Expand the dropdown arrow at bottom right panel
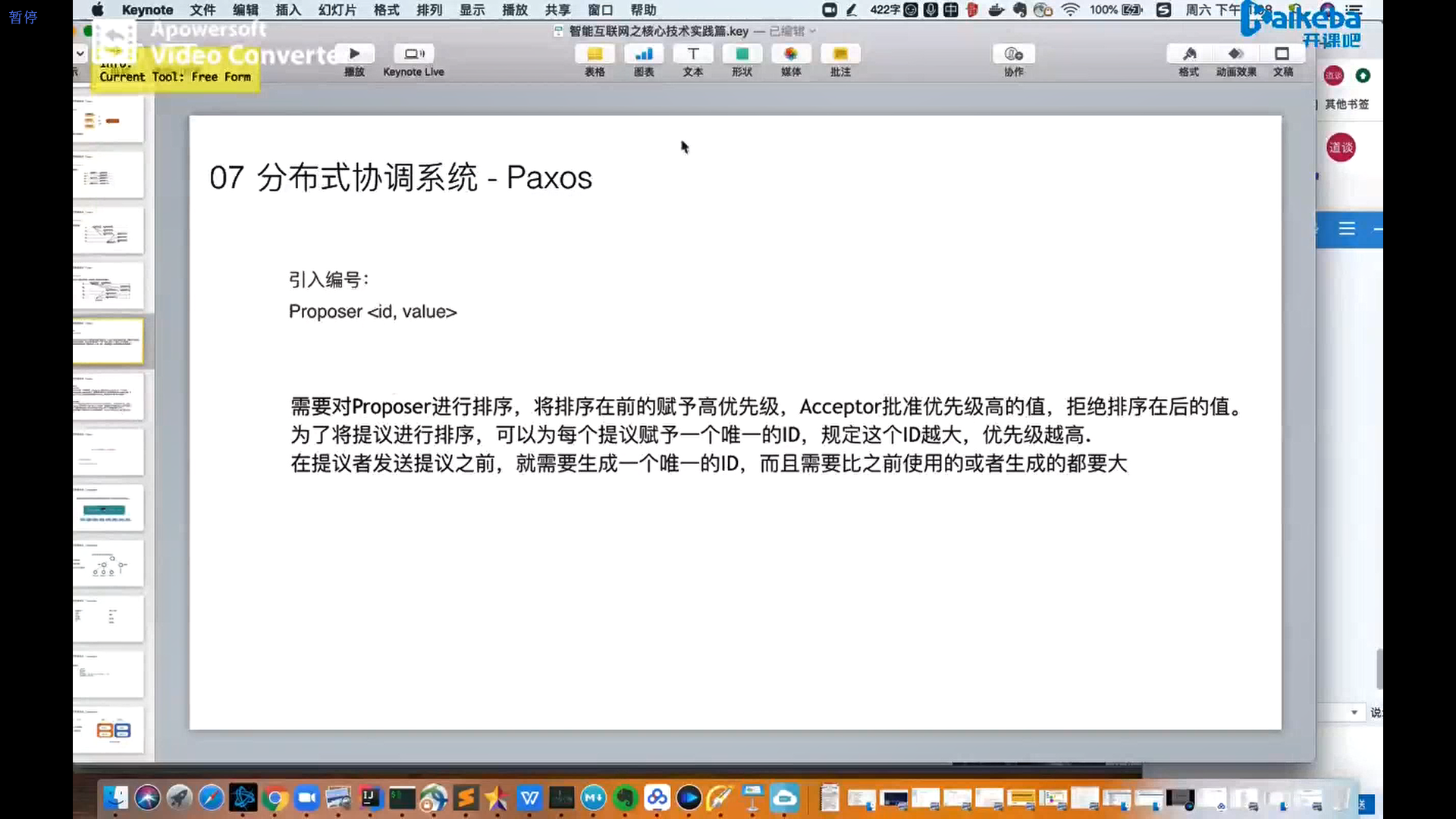Viewport: 1456px width, 819px height. pyautogui.click(x=1354, y=713)
